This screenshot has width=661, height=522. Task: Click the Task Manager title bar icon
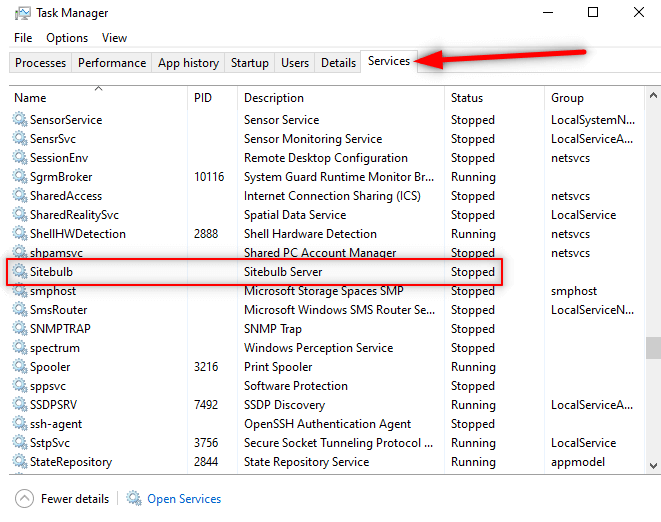tap(21, 13)
